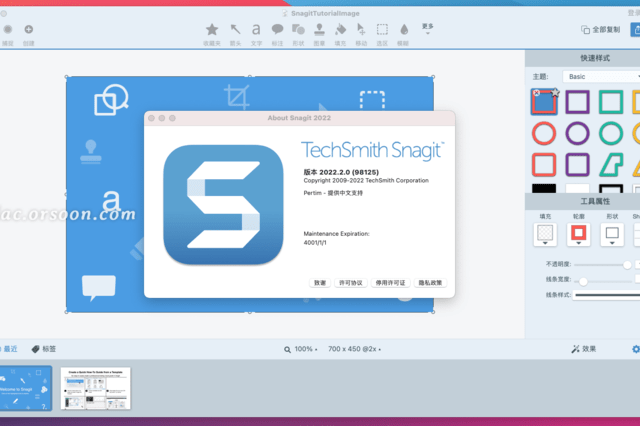Viewport: 640px width, 426px height.
Task: Select the Selection (选区) marquee tool
Action: point(382,29)
